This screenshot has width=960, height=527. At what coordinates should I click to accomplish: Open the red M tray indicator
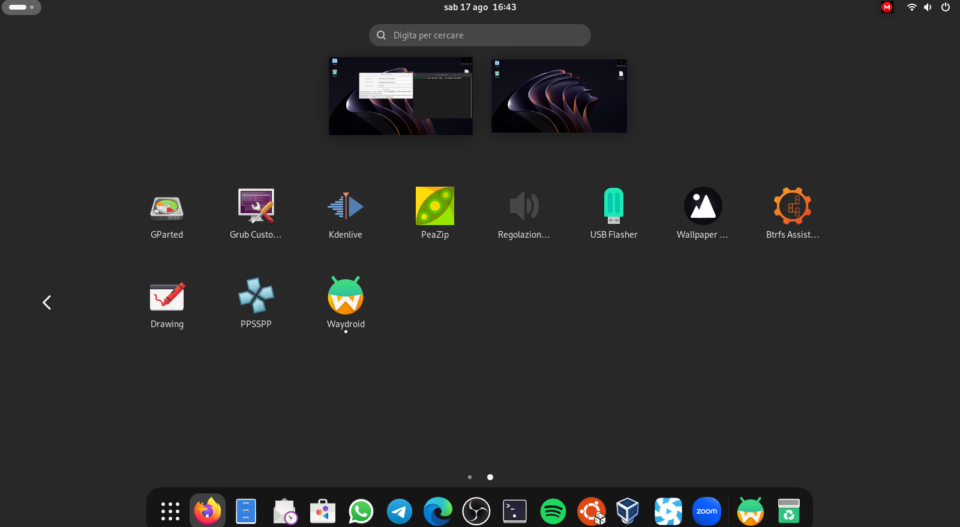[x=887, y=7]
